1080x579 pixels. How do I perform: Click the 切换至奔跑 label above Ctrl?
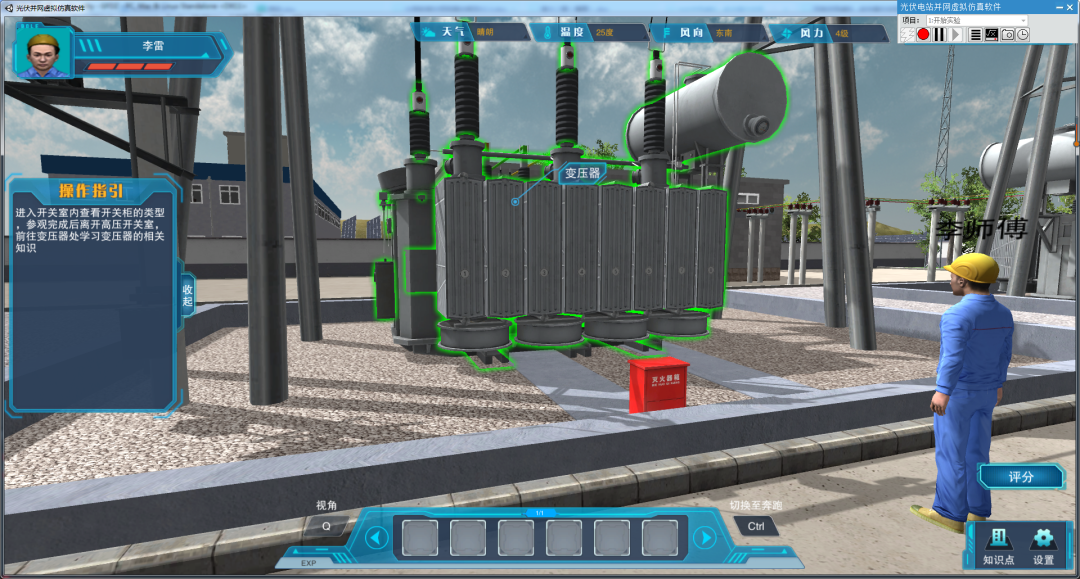[x=756, y=505]
